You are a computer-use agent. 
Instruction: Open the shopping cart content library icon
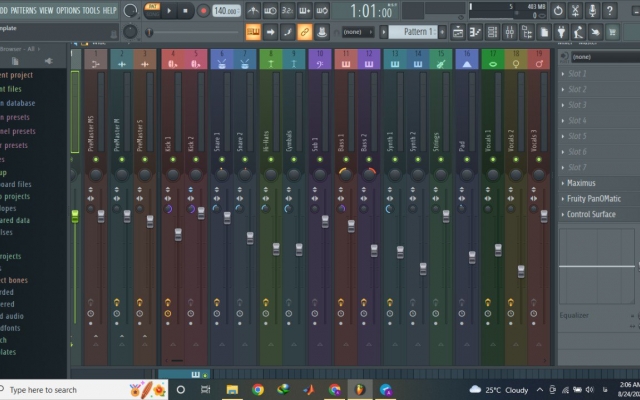pos(612,32)
